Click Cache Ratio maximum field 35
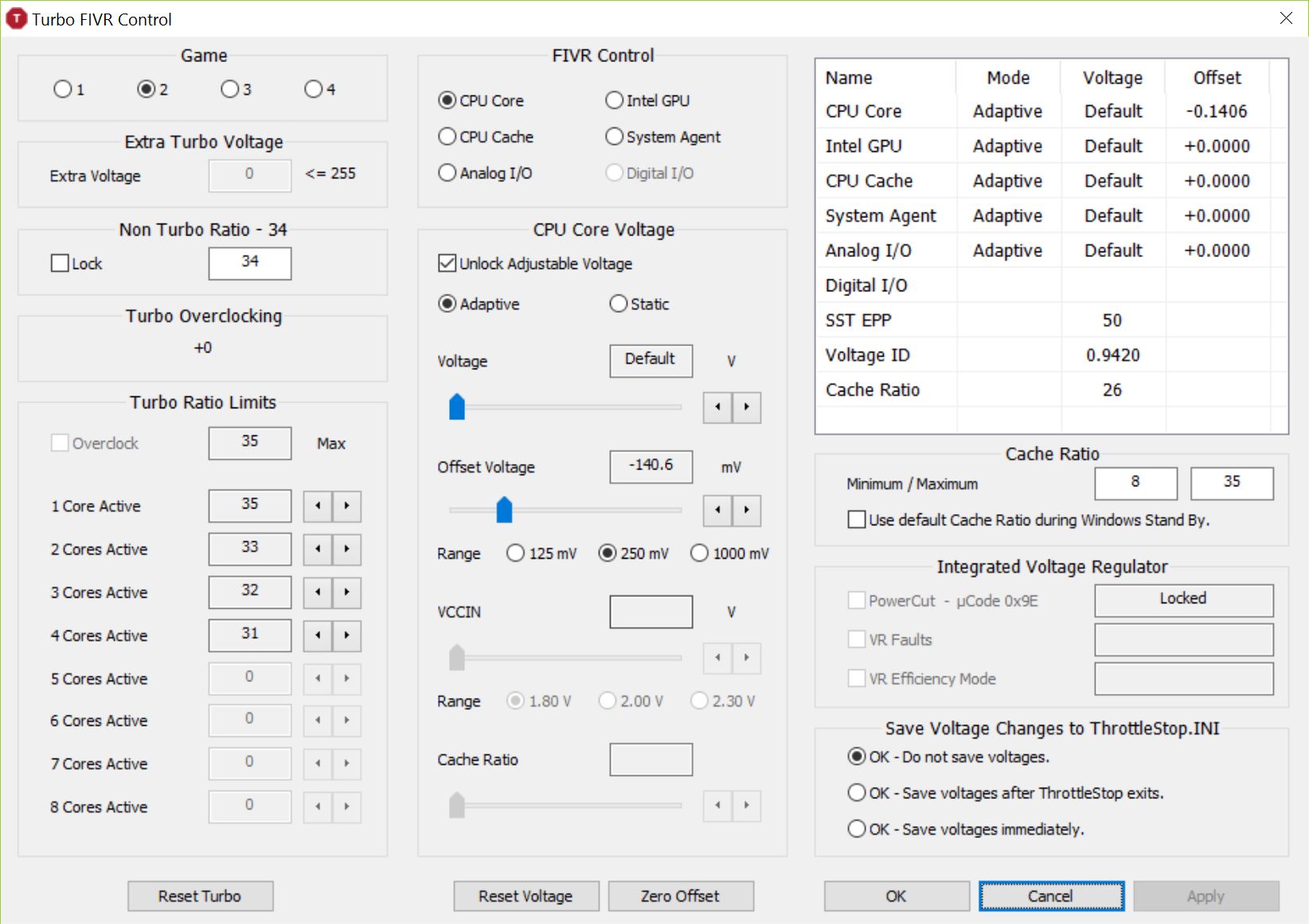The width and height of the screenshot is (1309, 924). [1232, 483]
